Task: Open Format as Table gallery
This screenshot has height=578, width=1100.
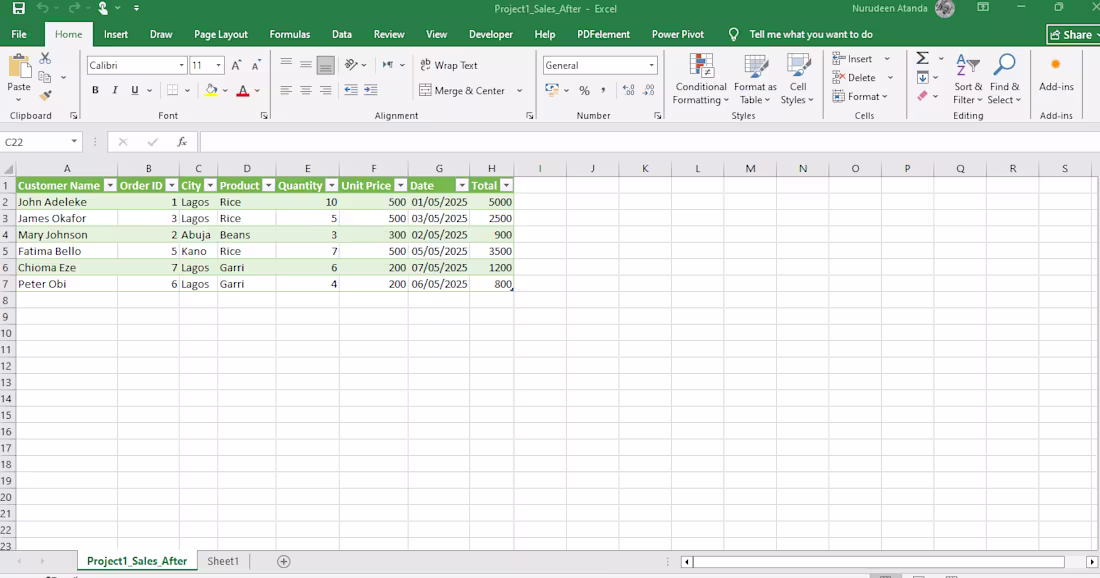Action: click(x=756, y=79)
